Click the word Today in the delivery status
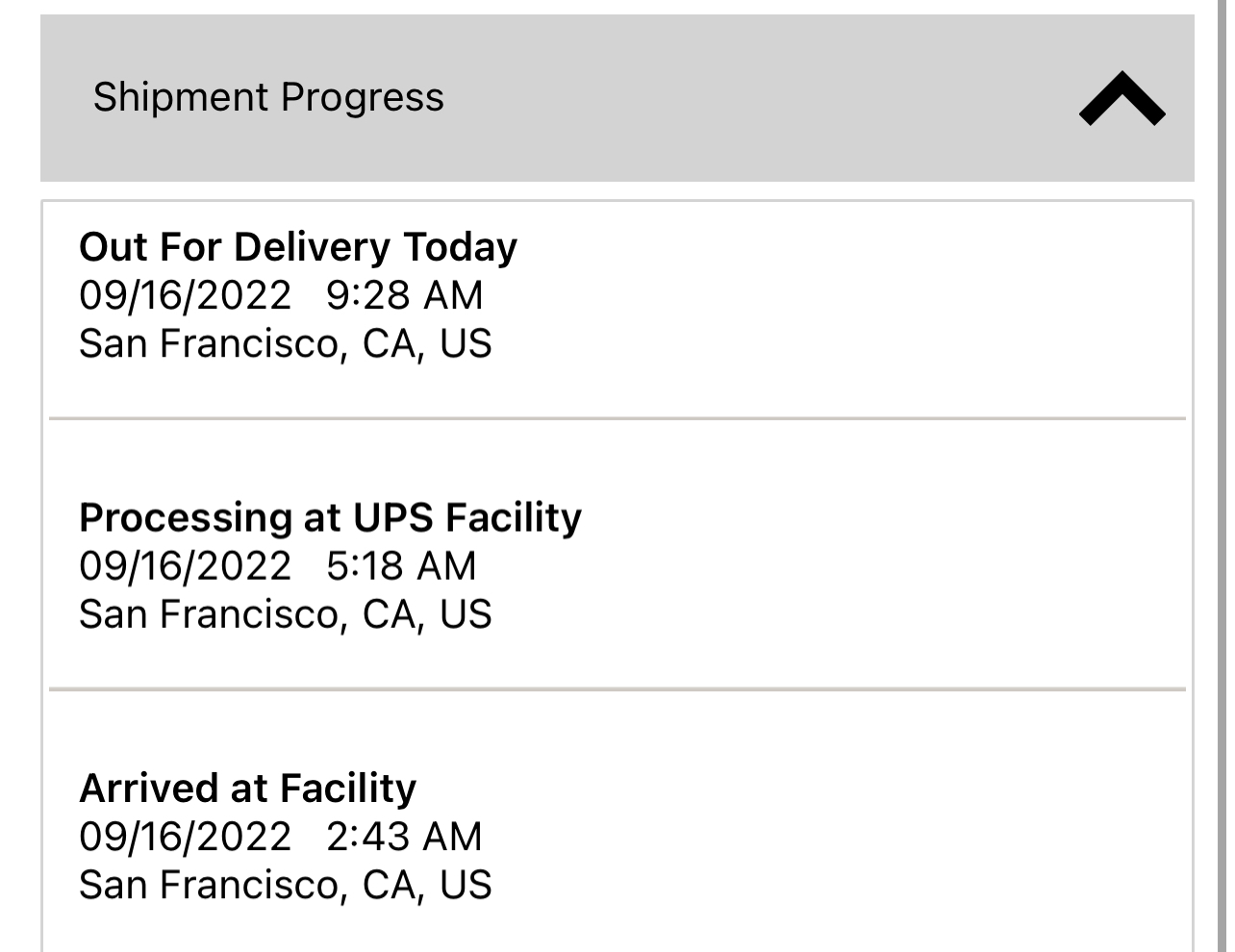Image resolution: width=1235 pixels, height=952 pixels. click(x=460, y=247)
